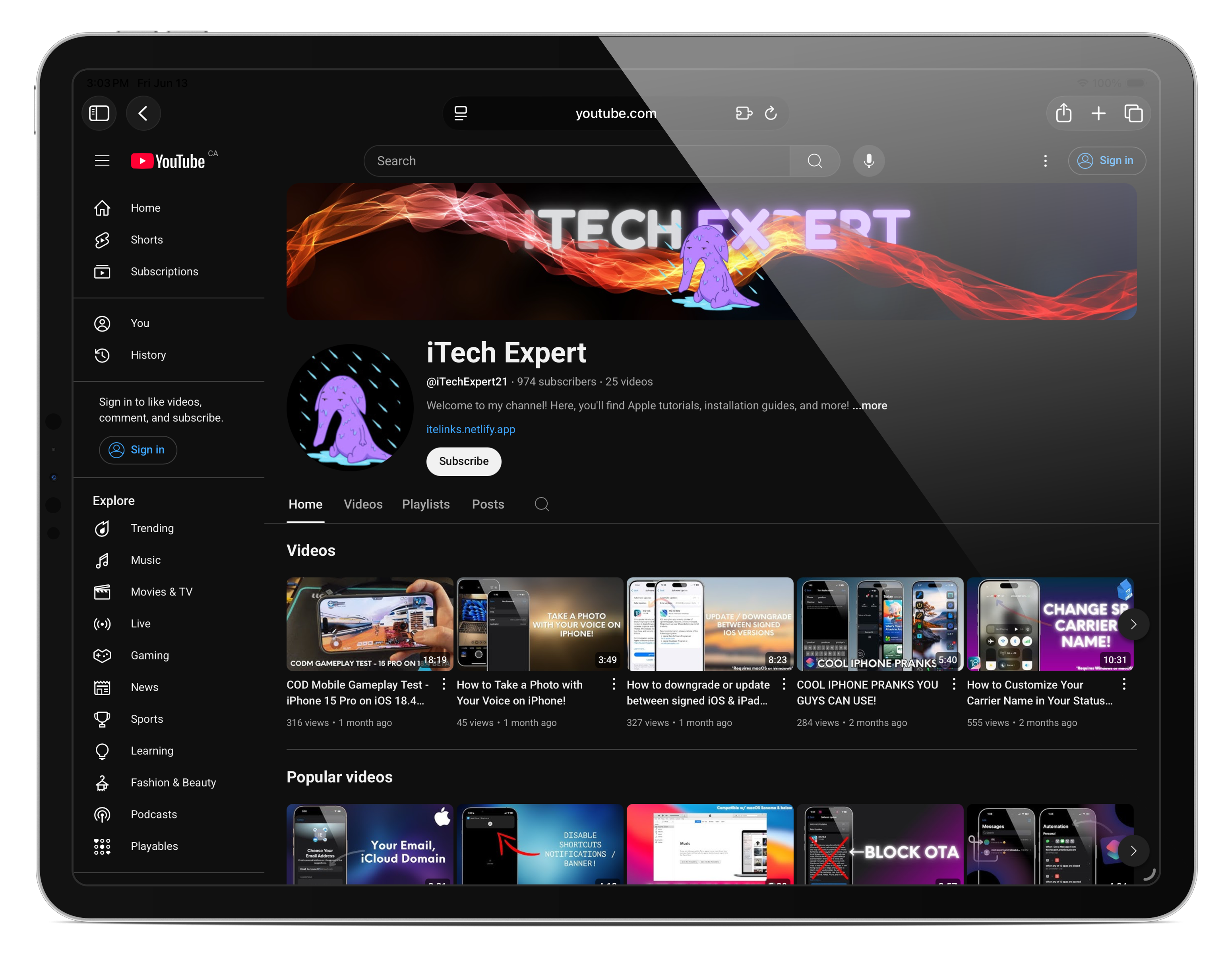The width and height of the screenshot is (1232, 954).
Task: Open You section in sidebar
Action: pos(169,323)
